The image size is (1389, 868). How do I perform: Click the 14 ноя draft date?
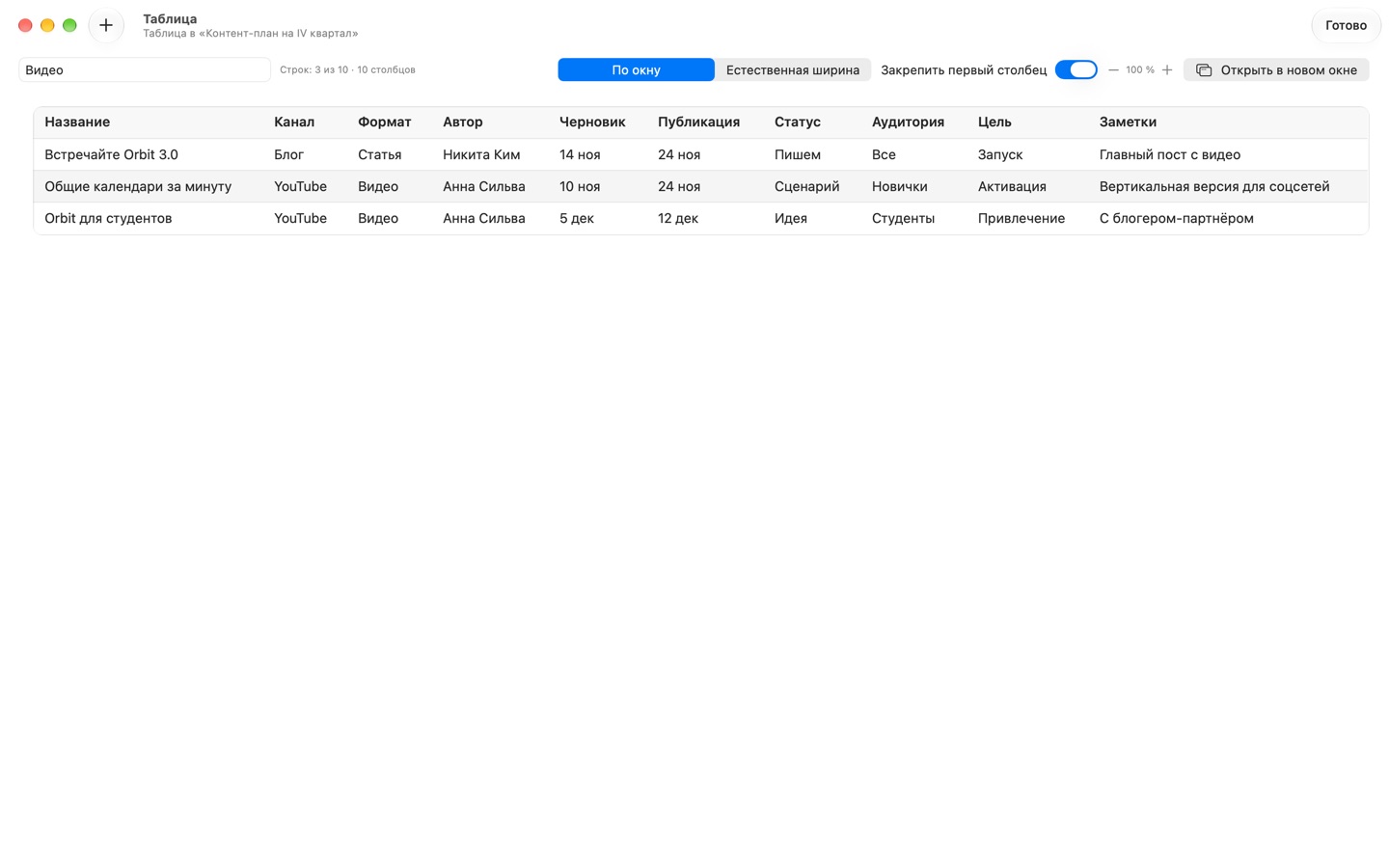[x=580, y=154]
